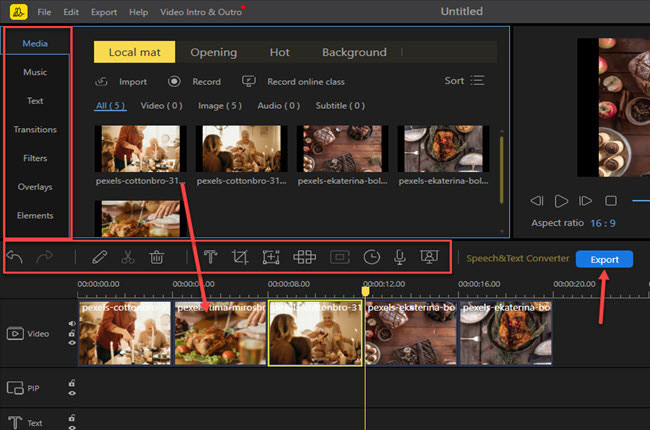Click the trash delete icon
The image size is (650, 430).
157,257
